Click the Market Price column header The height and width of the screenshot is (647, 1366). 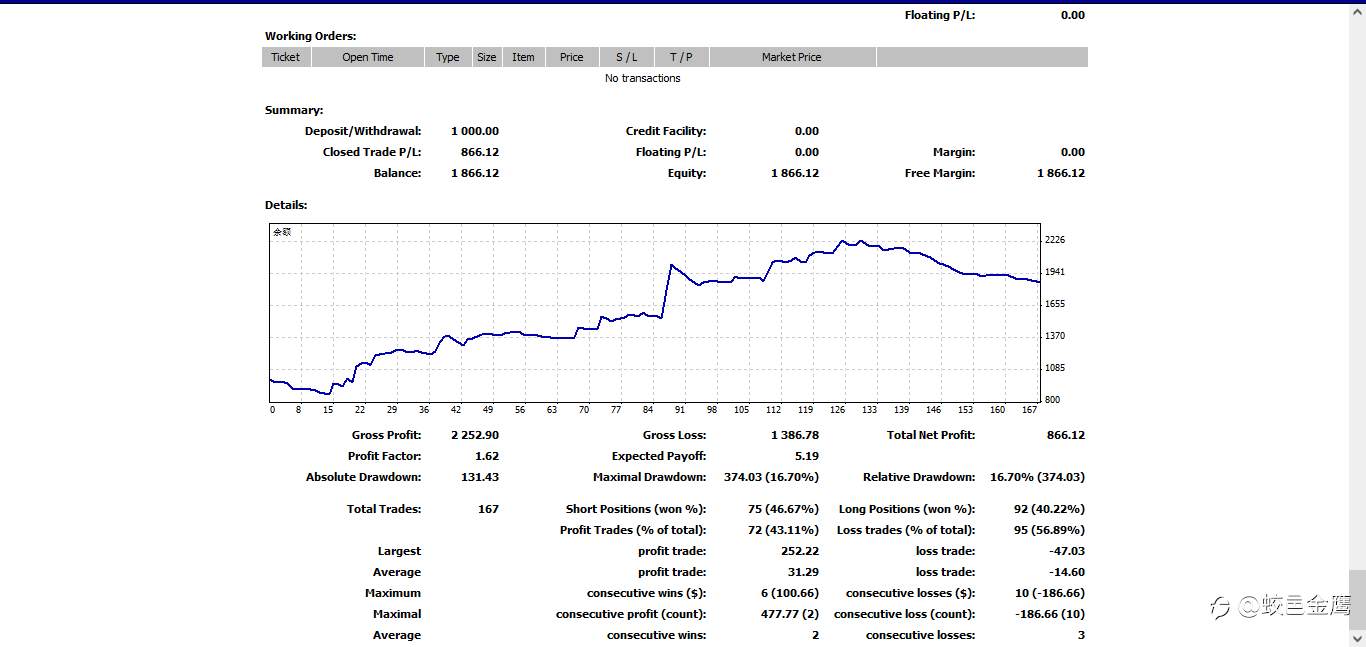(792, 57)
